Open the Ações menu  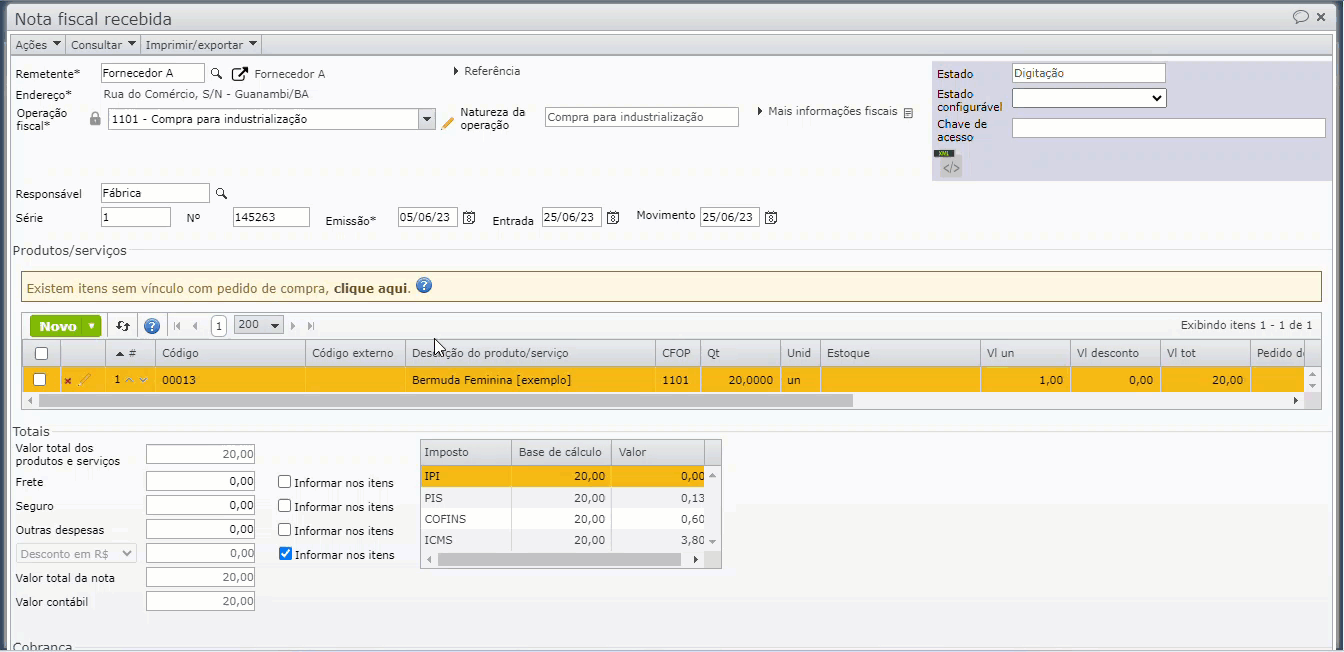[x=38, y=45]
